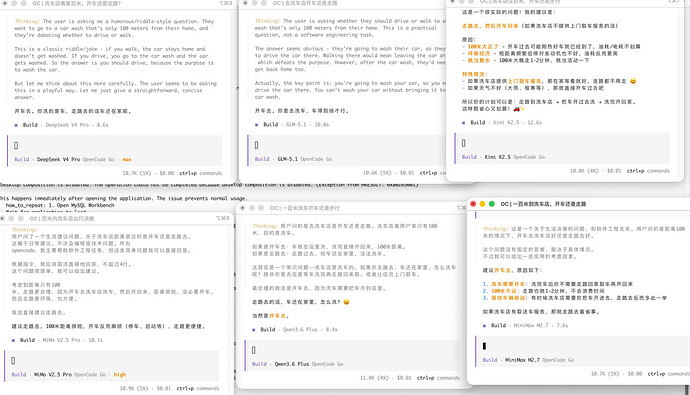Click the 'Thinking:' label in the MiMo window
This screenshot has width=690, height=395.
coord(25,230)
